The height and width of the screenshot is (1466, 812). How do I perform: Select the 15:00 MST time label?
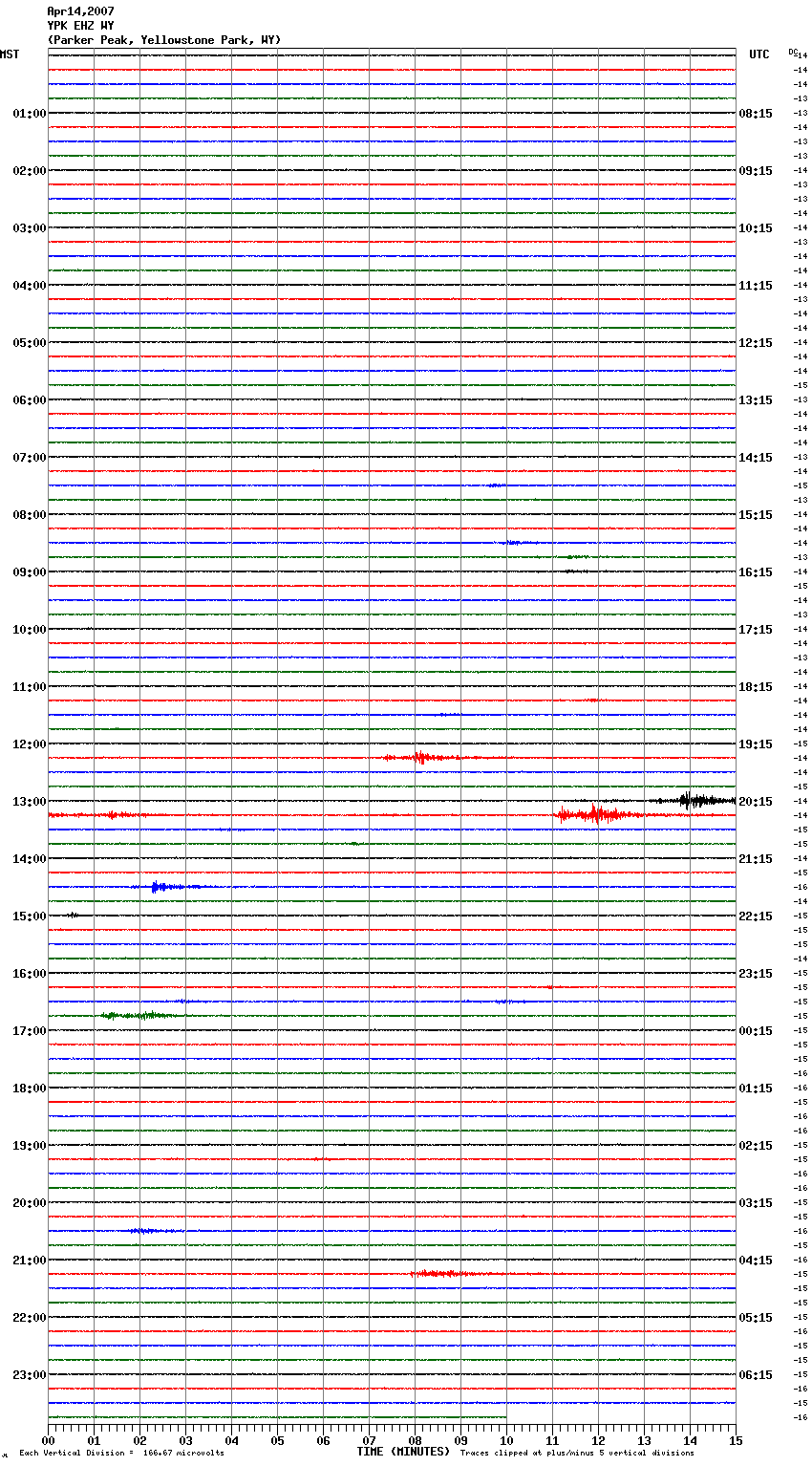(x=29, y=916)
